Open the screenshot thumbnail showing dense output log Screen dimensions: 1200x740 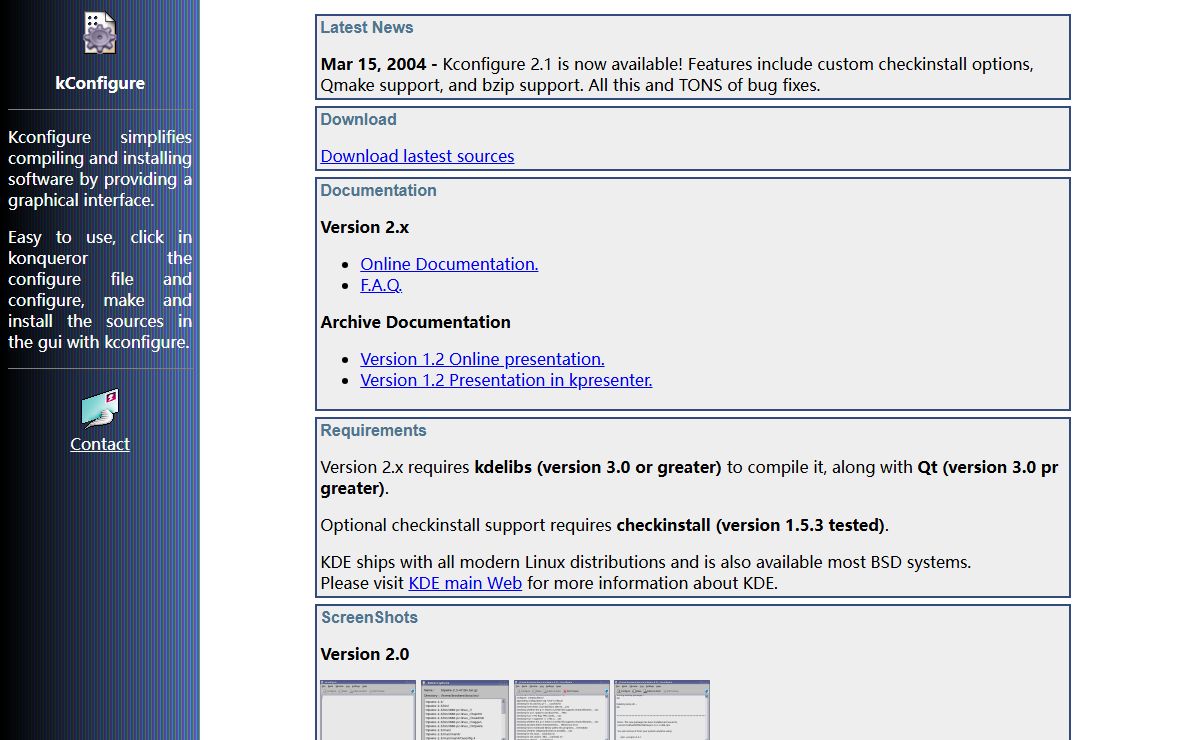click(x=561, y=710)
